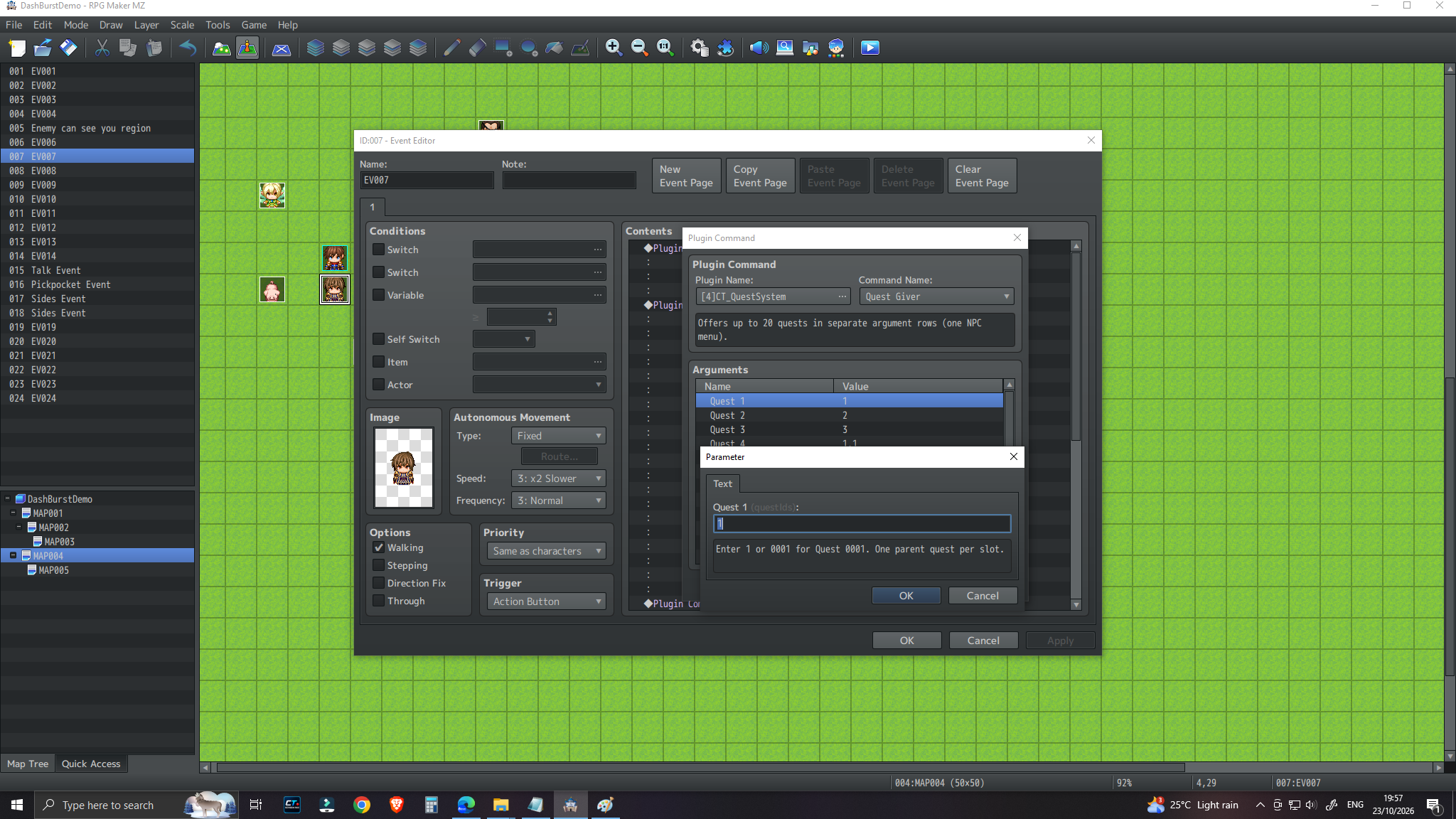Click the Cut scissors icon
This screenshot has height=819, width=1456.
click(x=102, y=48)
